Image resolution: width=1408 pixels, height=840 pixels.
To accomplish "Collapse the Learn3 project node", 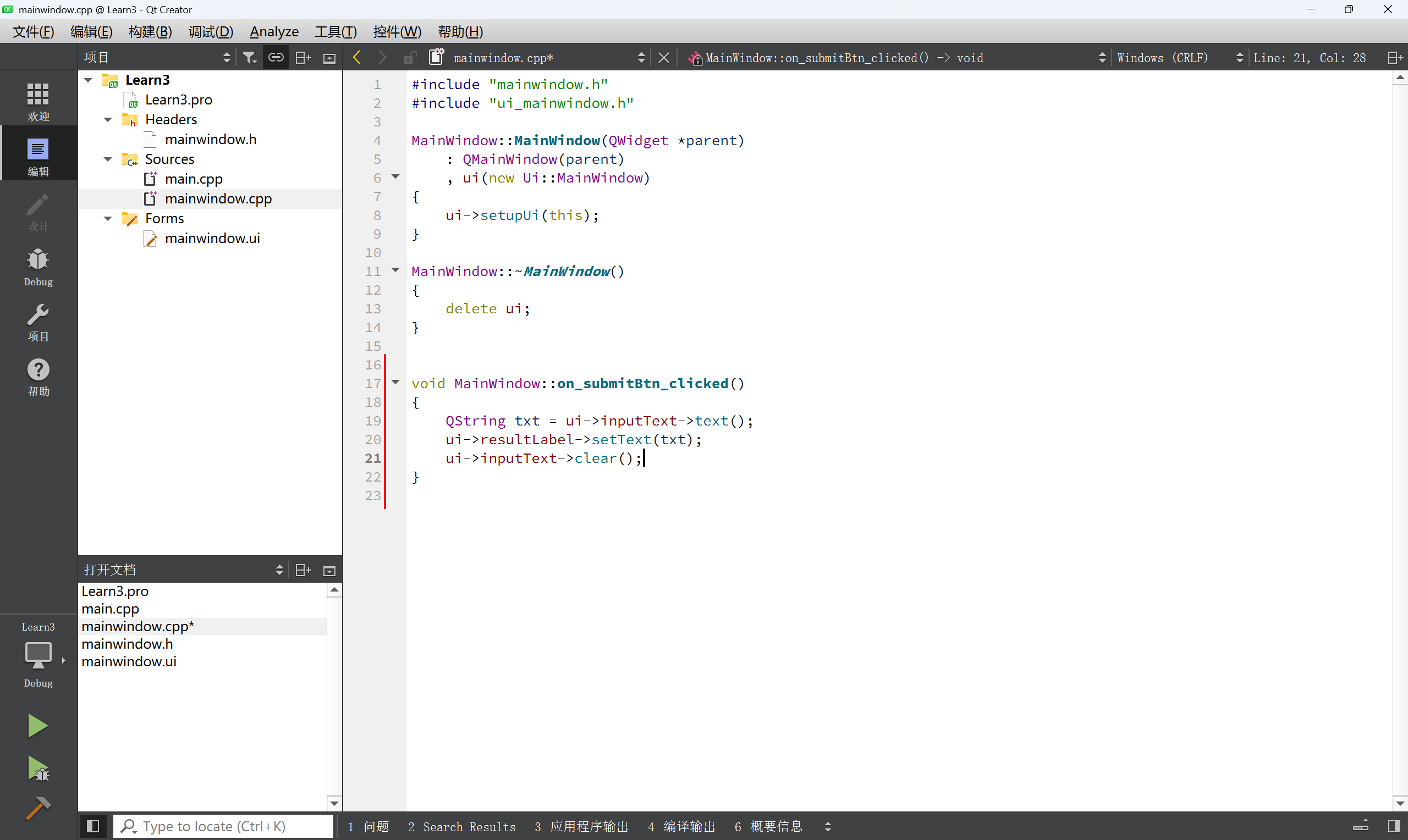I will click(x=89, y=80).
